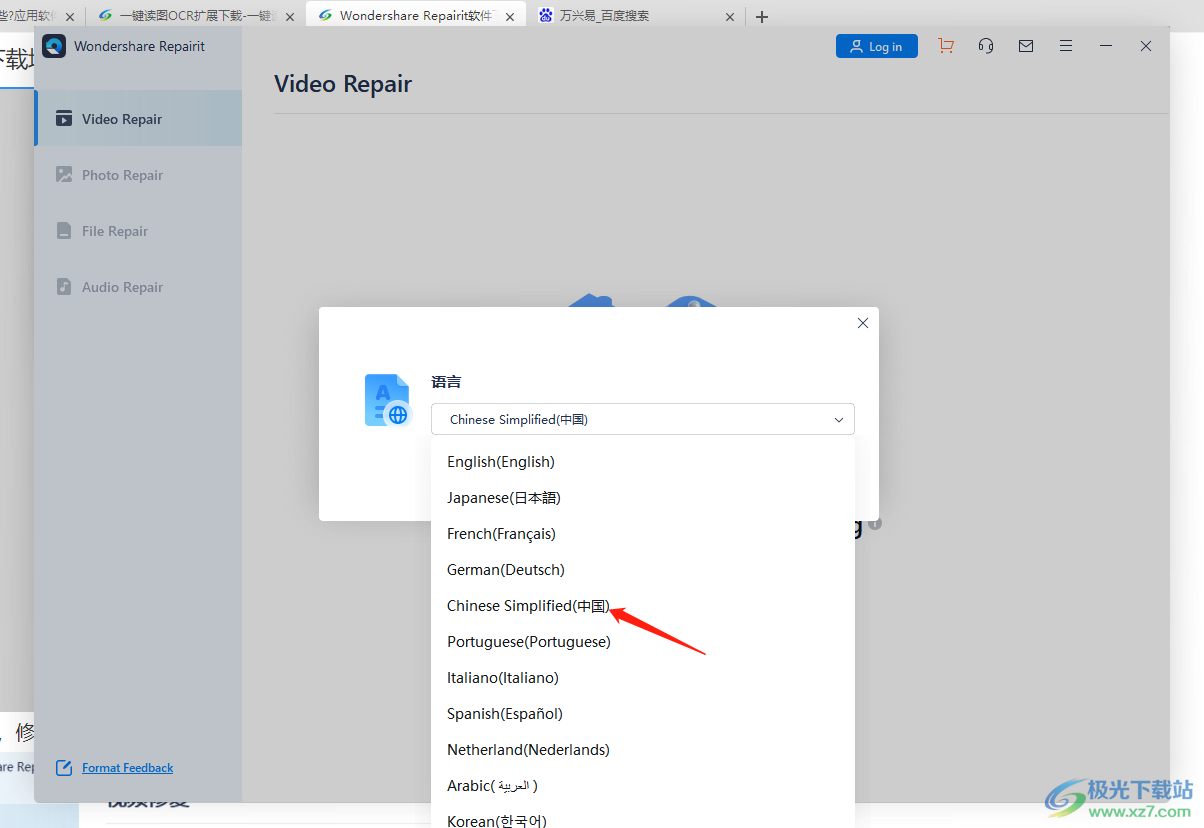
Task: Click the Audio Repair sidebar icon
Action: point(64,287)
